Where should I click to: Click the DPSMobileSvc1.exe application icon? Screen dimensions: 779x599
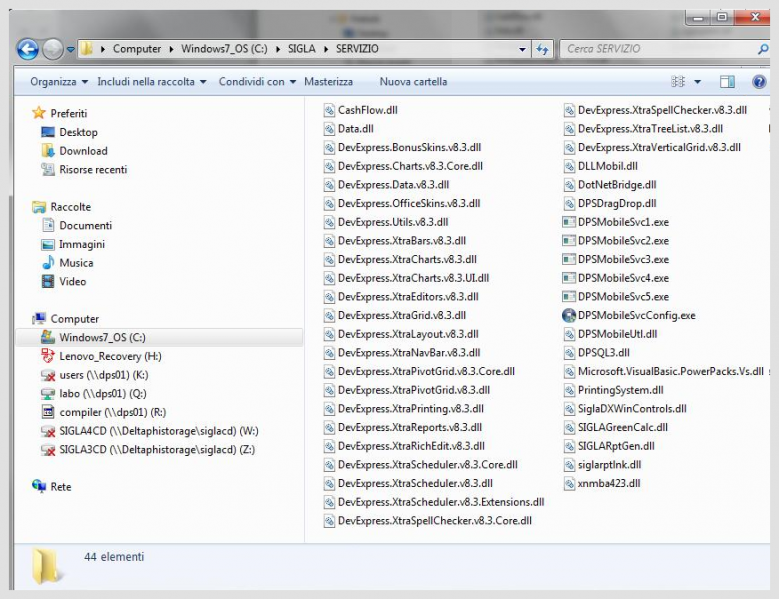(569, 222)
